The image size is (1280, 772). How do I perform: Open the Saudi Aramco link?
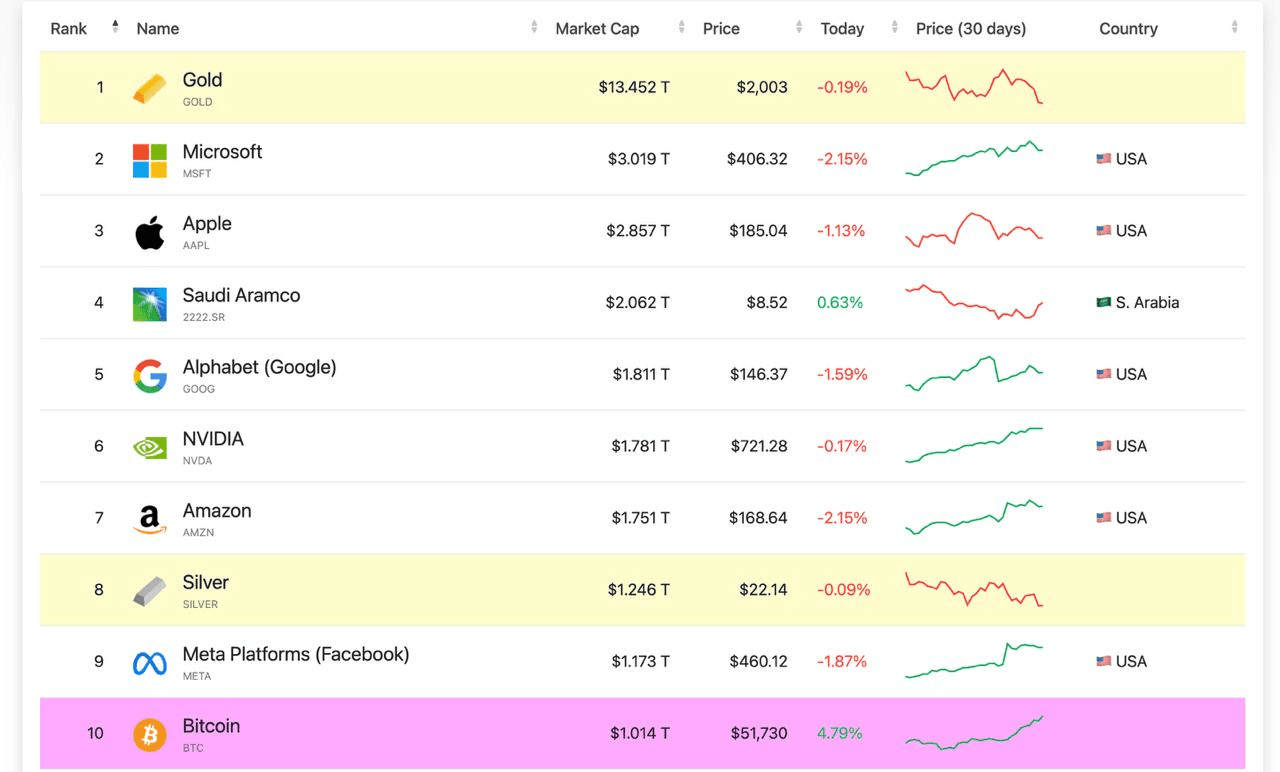pyautogui.click(x=241, y=296)
